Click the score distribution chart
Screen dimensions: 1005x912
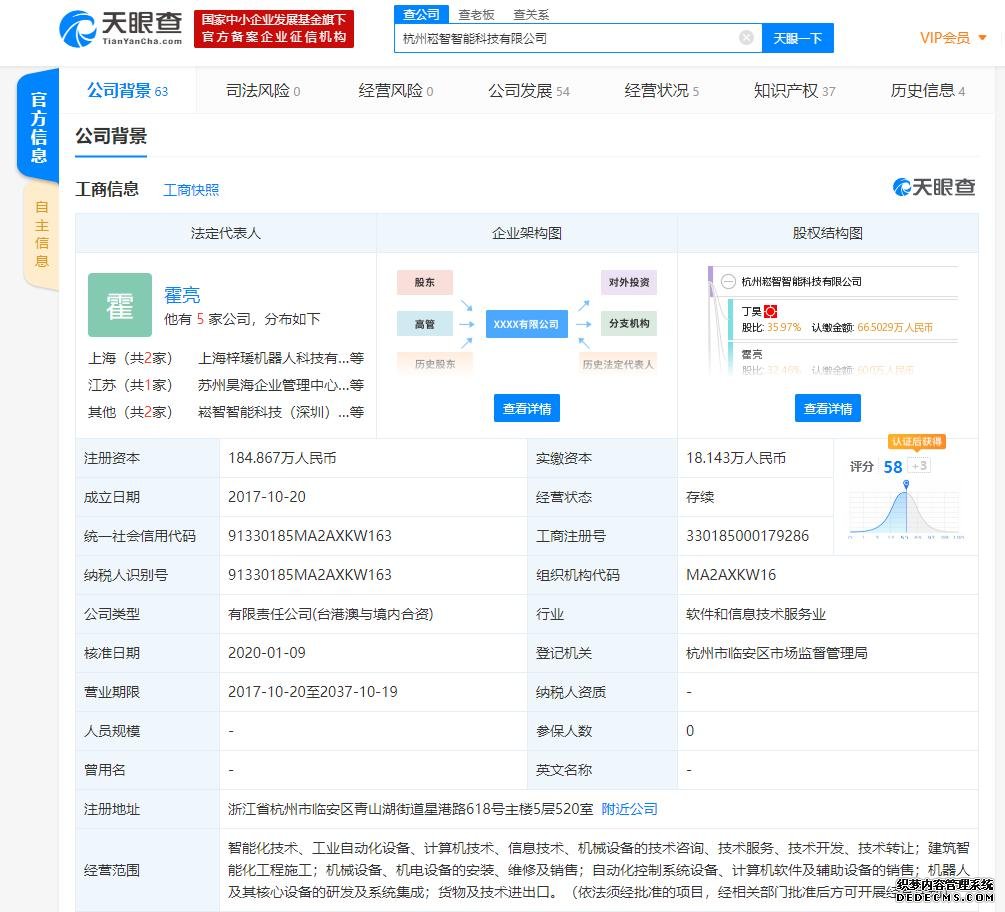[x=904, y=511]
